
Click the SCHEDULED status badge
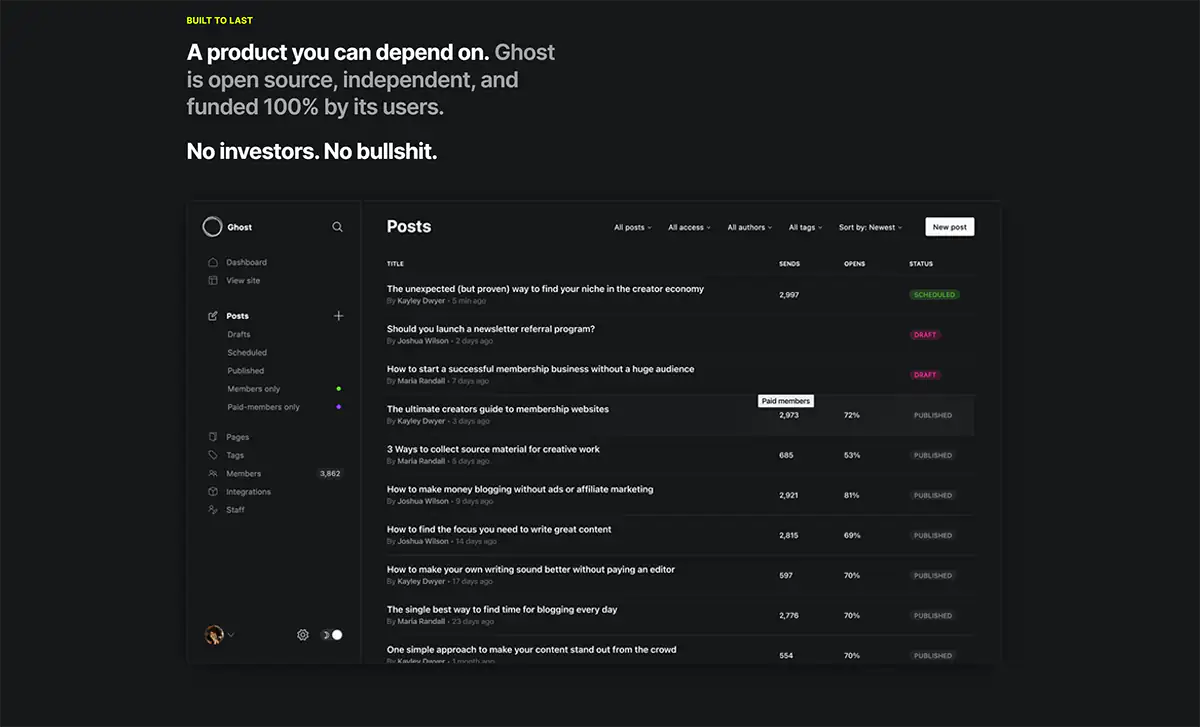tap(934, 295)
